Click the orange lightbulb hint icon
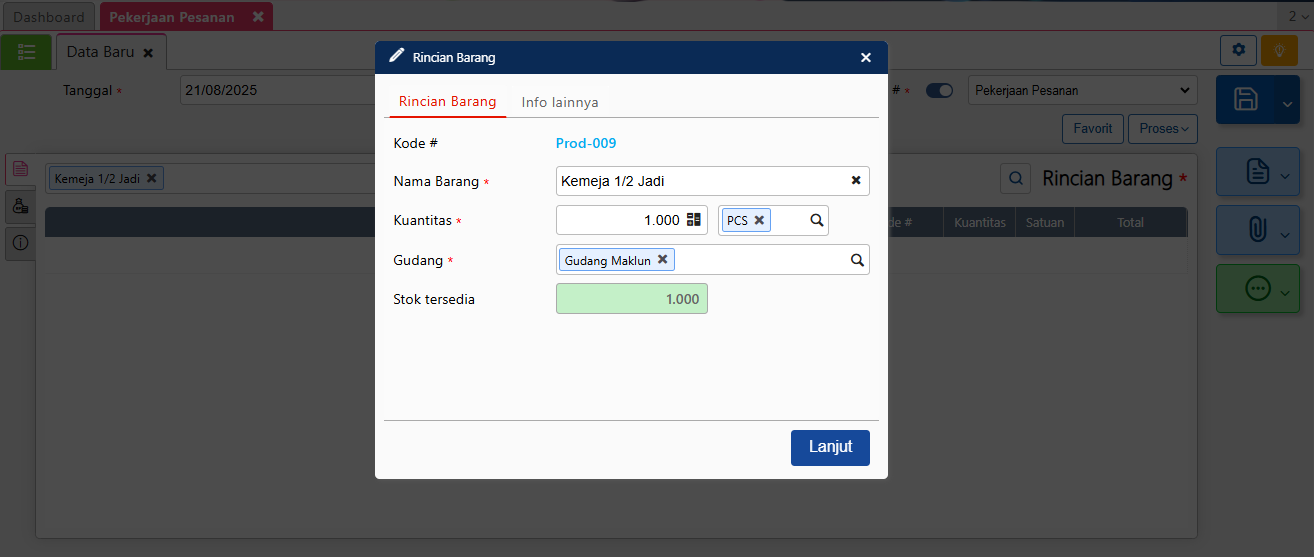This screenshot has height=557, width=1314. pyautogui.click(x=1279, y=50)
